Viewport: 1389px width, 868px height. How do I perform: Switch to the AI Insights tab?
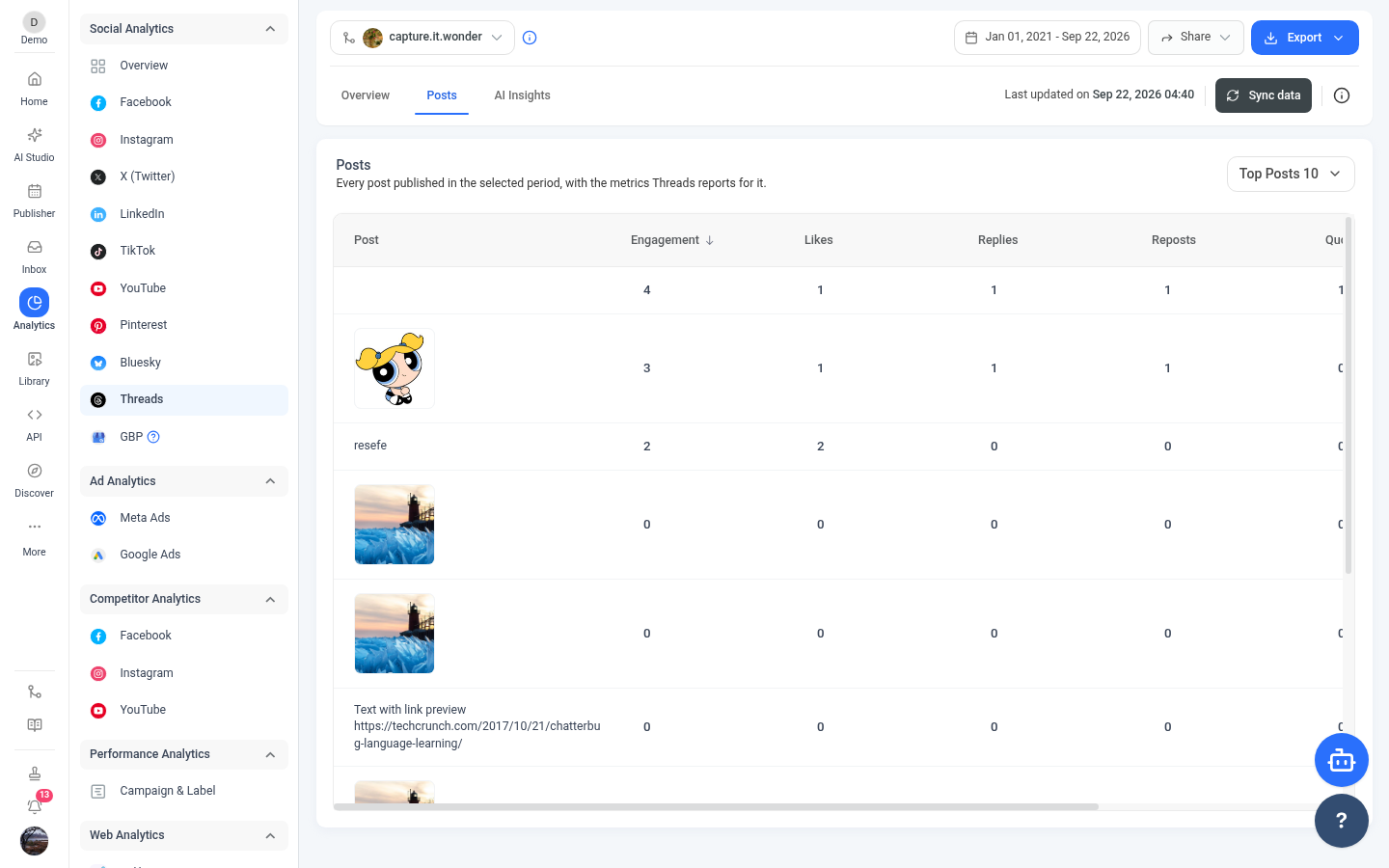tap(522, 95)
